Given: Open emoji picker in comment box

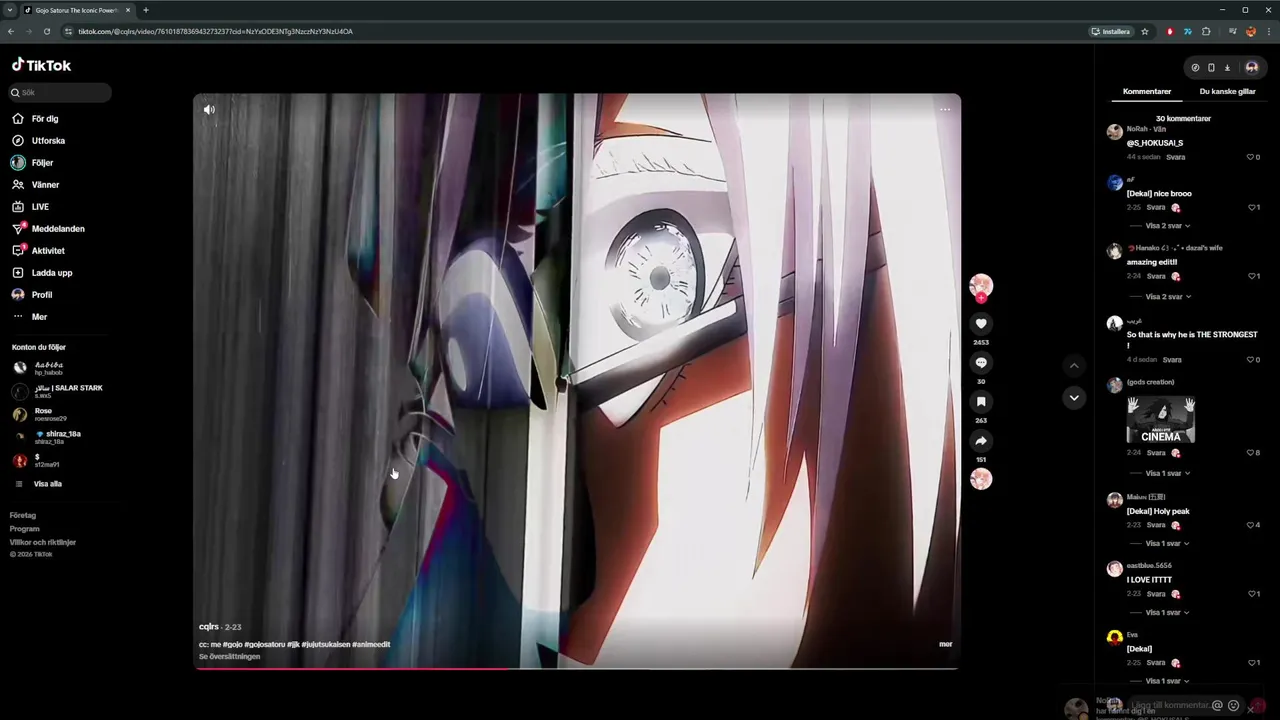Looking at the screenshot, I should tap(1233, 705).
